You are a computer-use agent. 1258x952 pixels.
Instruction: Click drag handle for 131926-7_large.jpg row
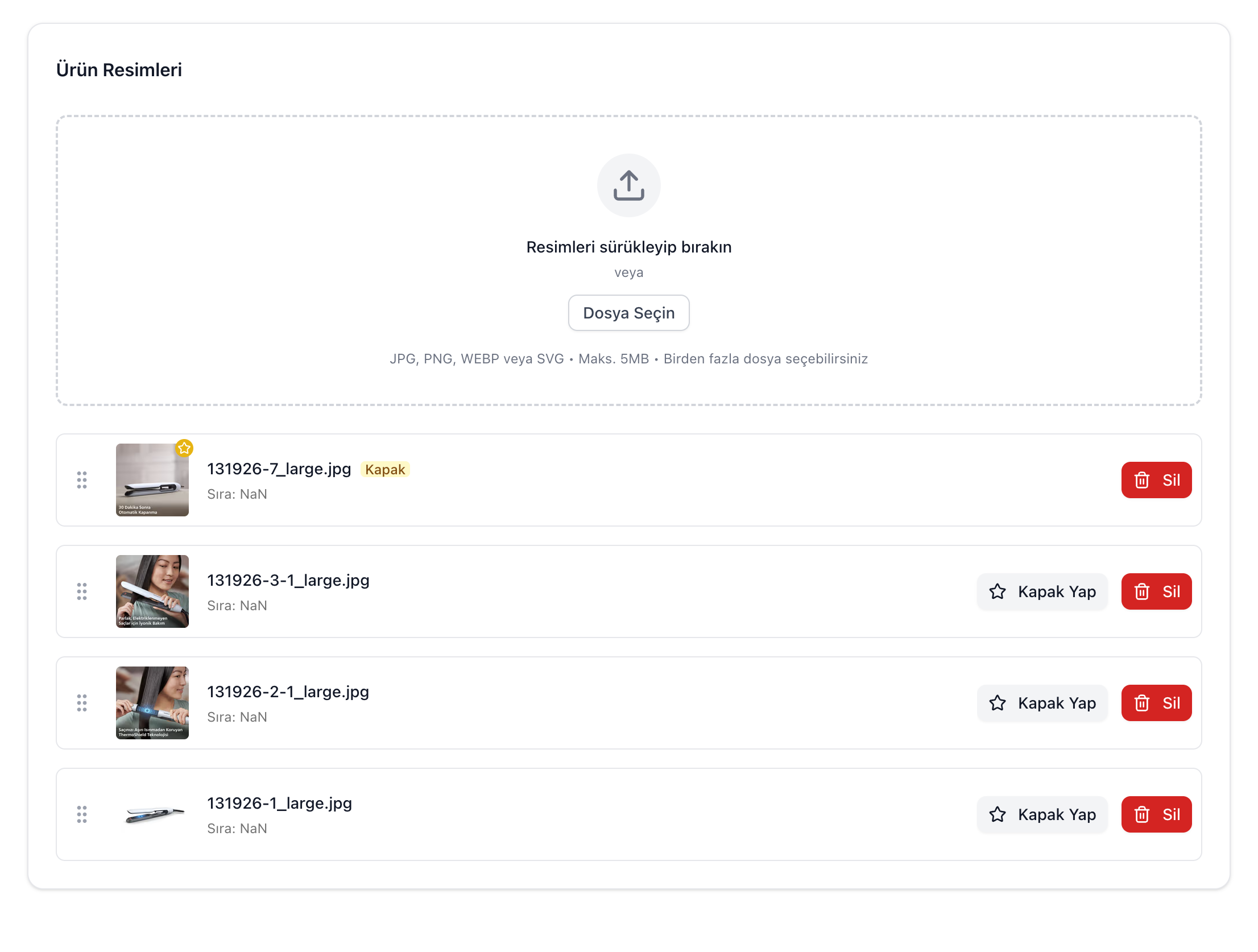(x=82, y=480)
